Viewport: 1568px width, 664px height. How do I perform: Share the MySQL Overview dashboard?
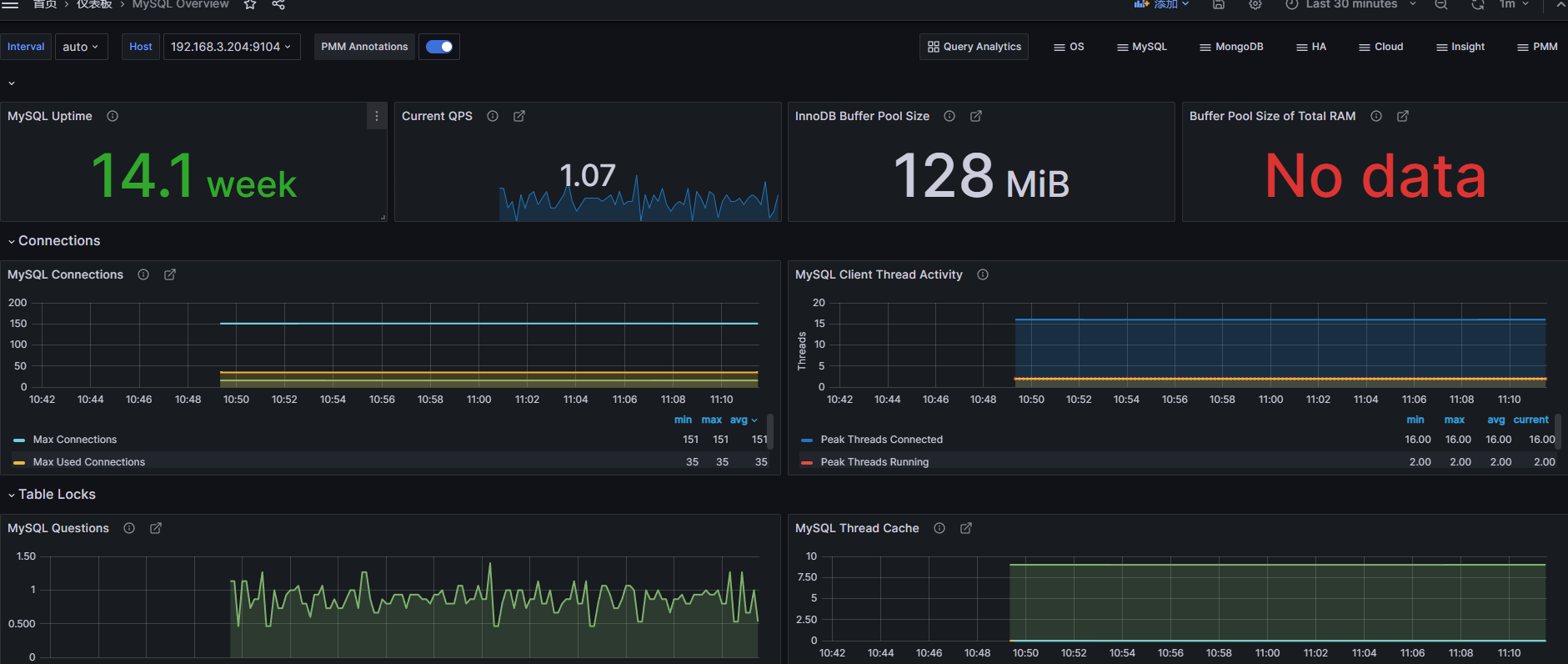click(x=278, y=4)
